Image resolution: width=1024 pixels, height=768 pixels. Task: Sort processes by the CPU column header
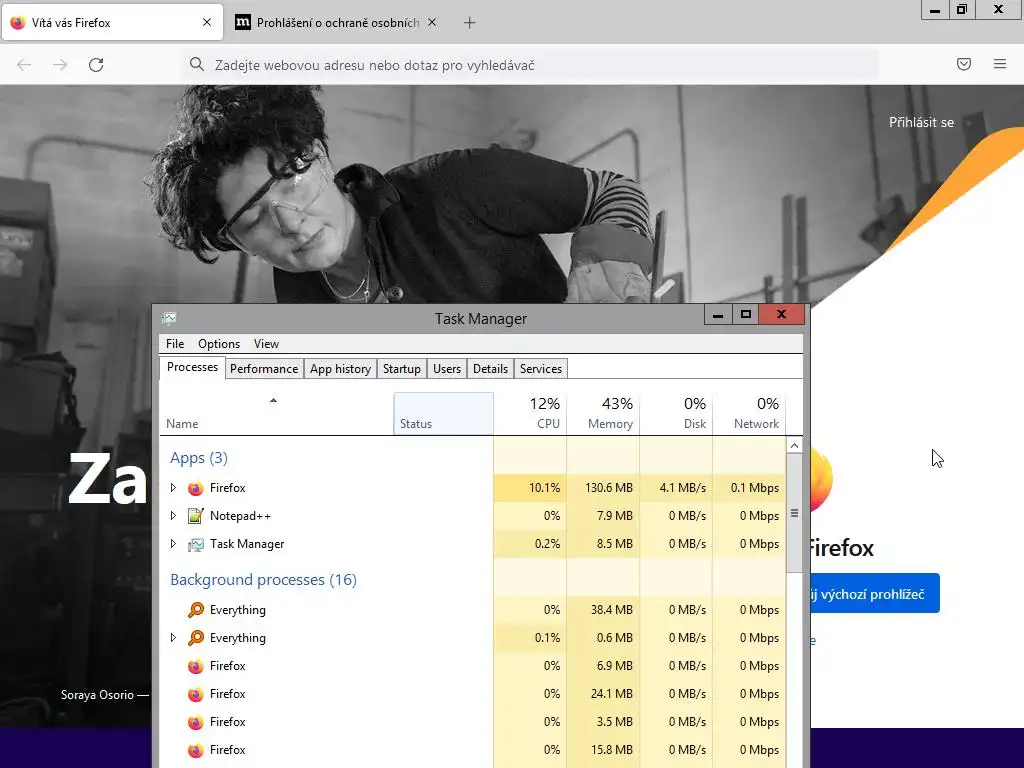click(530, 414)
